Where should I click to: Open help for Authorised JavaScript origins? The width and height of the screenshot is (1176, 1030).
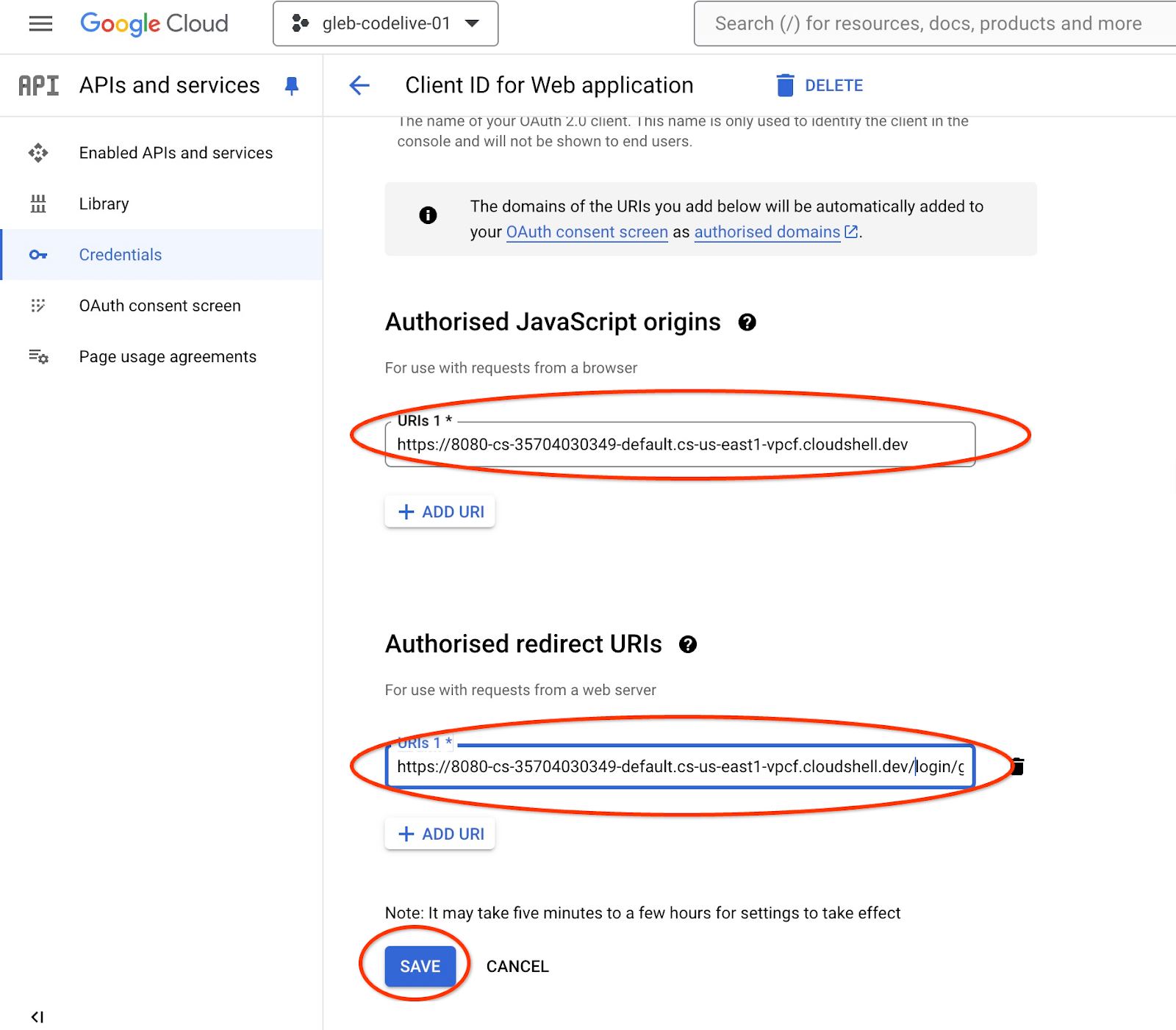[x=747, y=323]
